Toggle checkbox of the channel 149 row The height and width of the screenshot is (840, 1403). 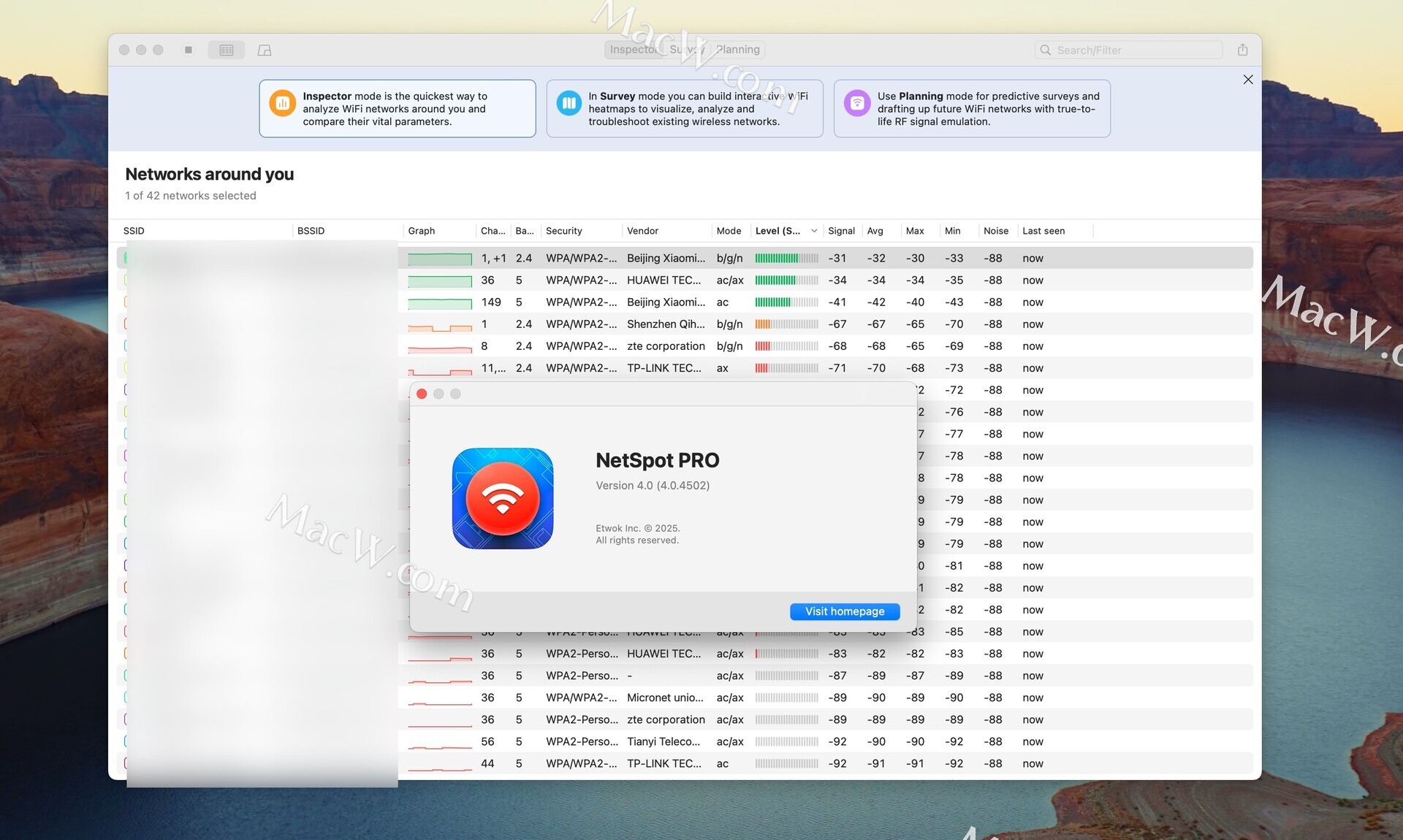point(126,302)
